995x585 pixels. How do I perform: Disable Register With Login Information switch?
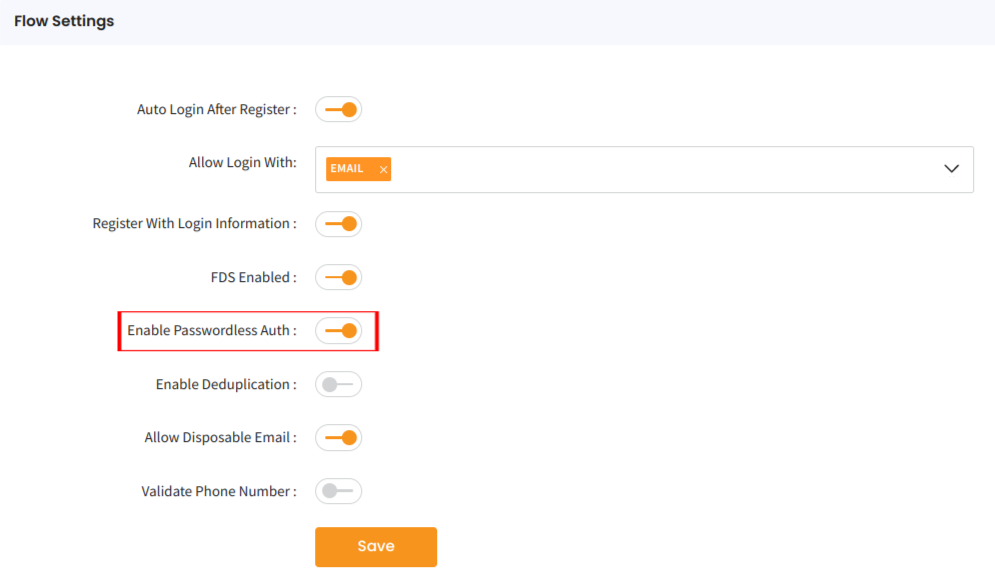(x=338, y=224)
